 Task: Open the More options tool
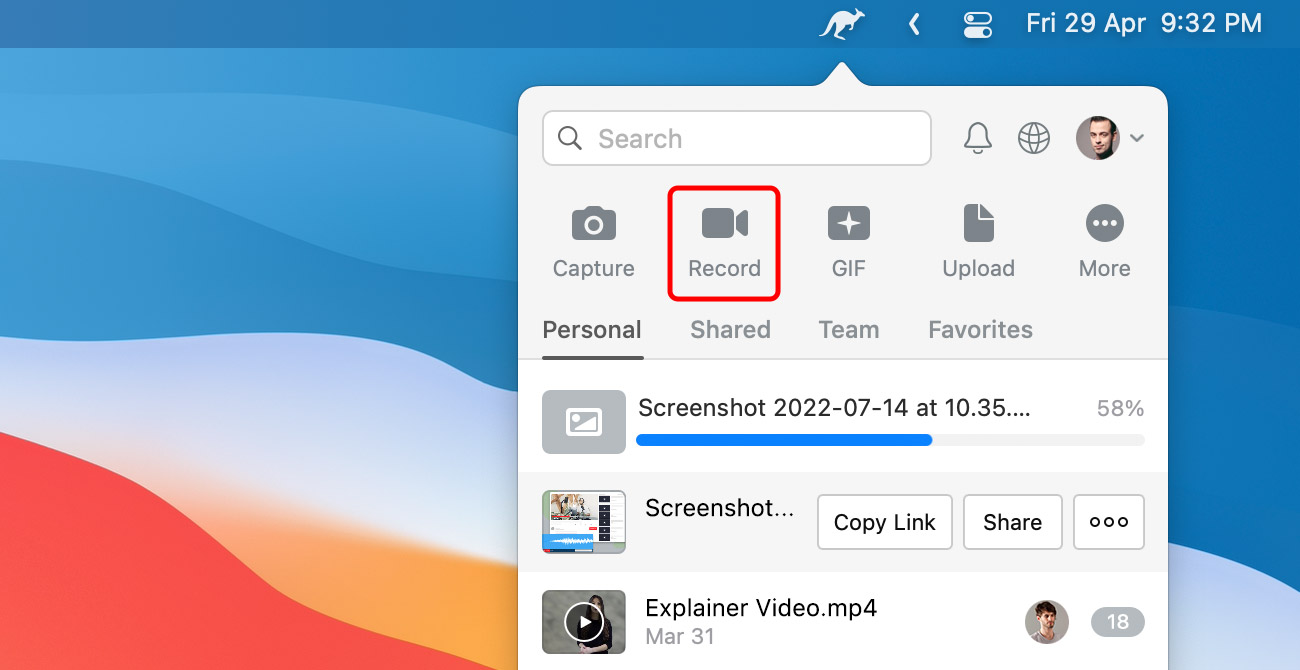click(1104, 240)
